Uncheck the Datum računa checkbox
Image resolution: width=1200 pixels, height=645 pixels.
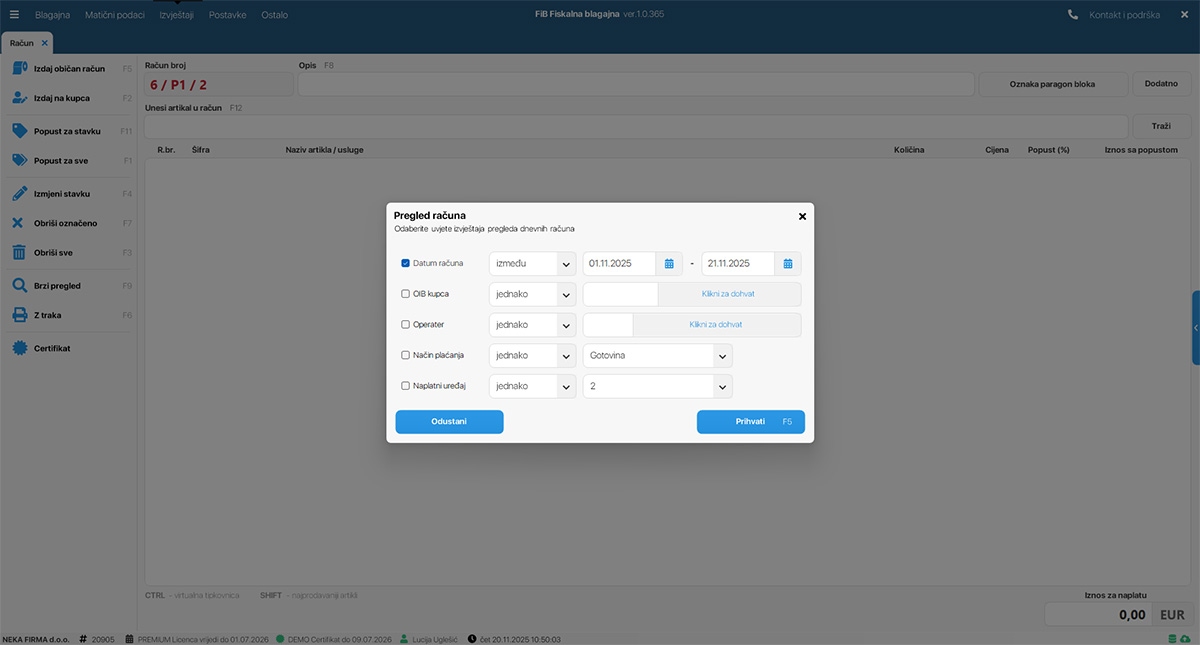tap(405, 264)
